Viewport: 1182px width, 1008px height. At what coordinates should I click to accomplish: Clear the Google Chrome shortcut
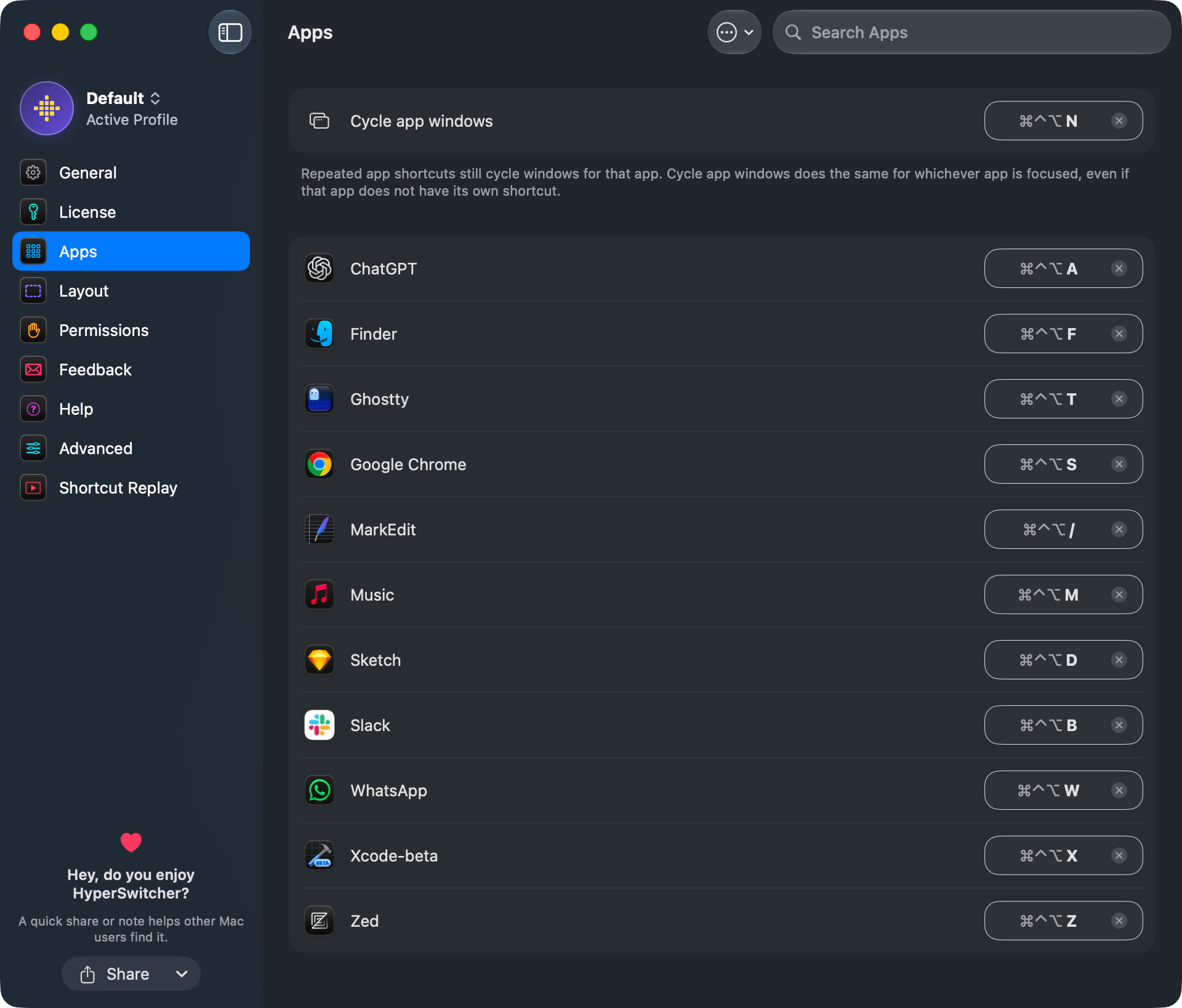[1119, 464]
